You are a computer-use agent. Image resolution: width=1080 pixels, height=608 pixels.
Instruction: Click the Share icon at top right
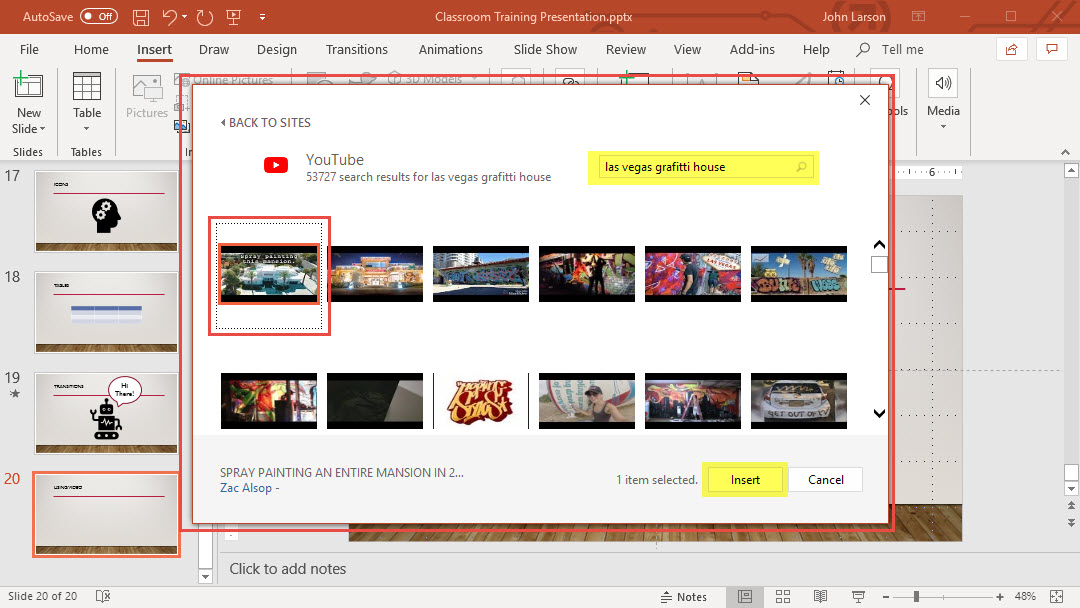coord(1012,49)
